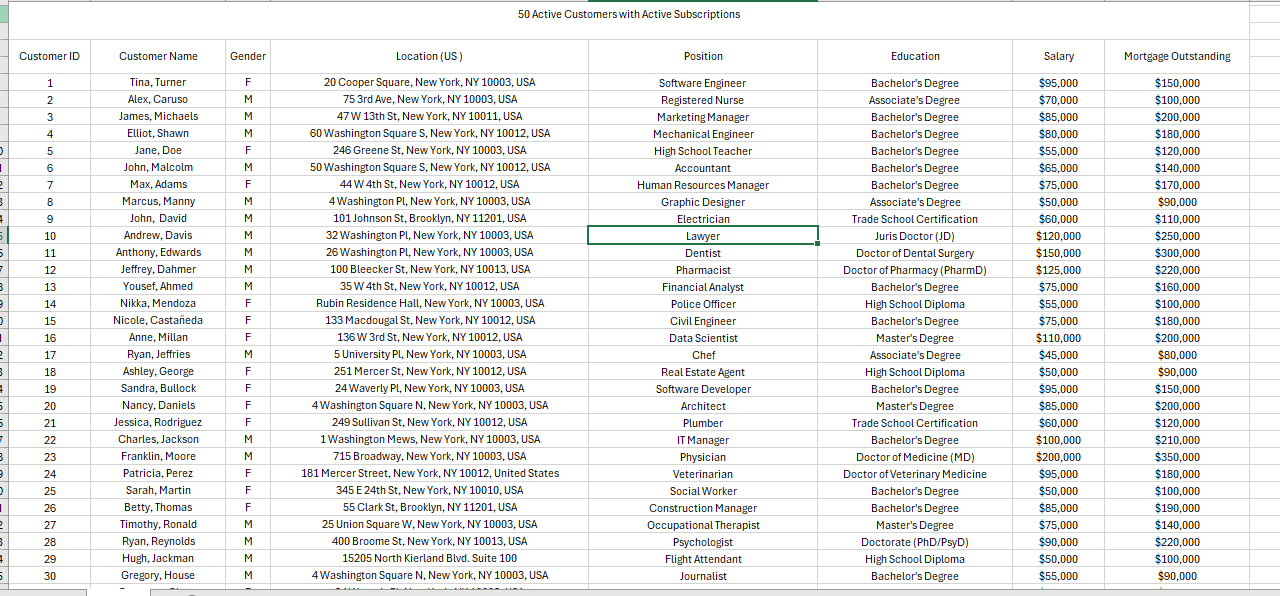1280x596 pixels.
Task: Click the 'Position' header cell
Action: 703,56
